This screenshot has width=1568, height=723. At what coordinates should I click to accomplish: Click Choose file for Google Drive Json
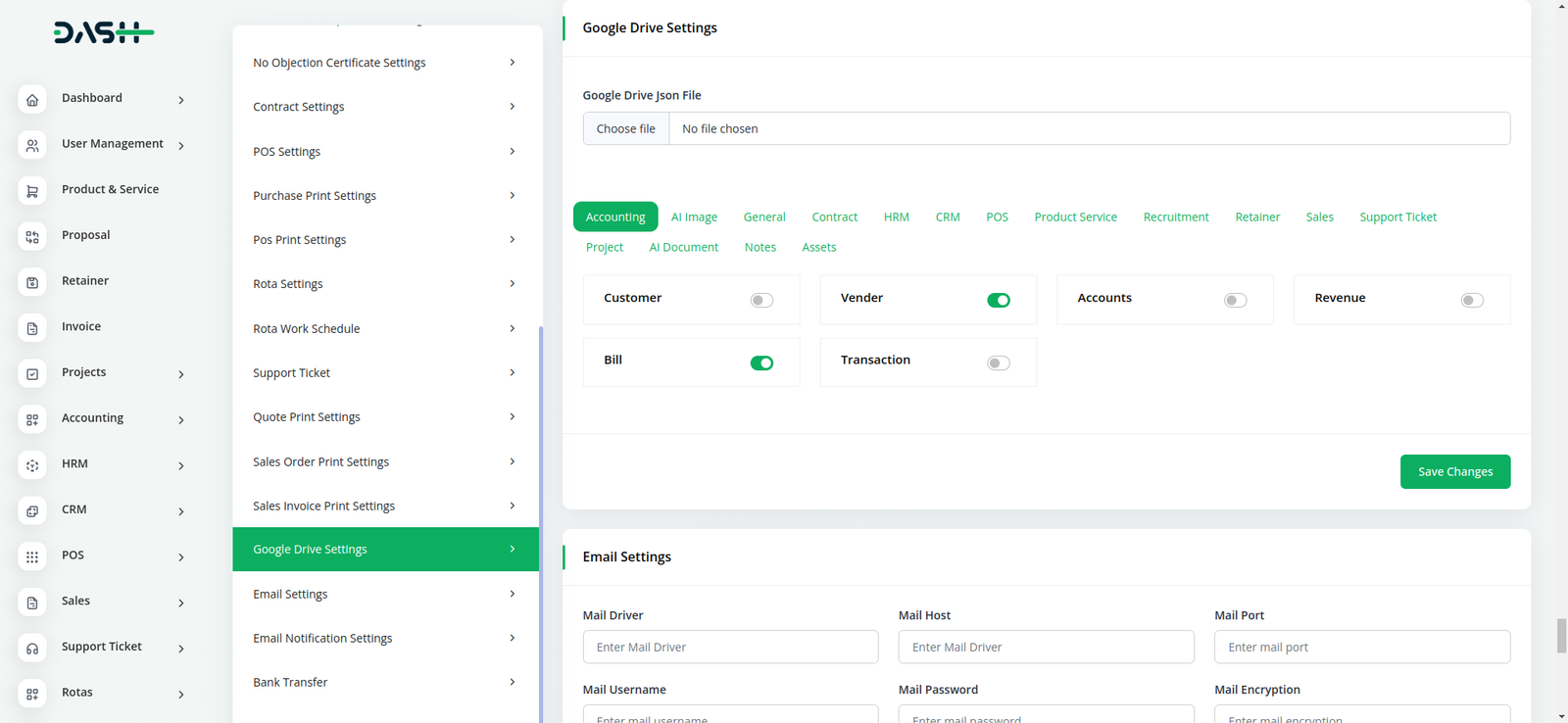626,129
